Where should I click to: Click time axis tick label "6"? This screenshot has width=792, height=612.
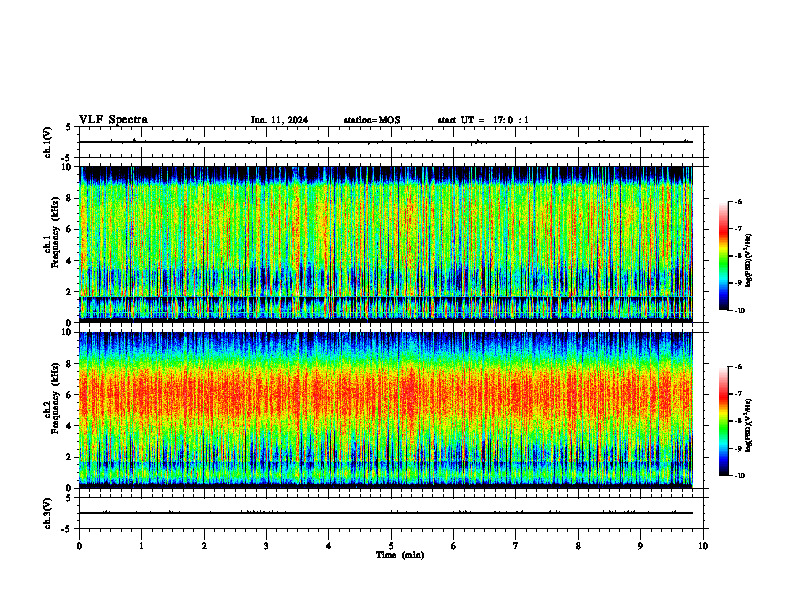click(454, 546)
